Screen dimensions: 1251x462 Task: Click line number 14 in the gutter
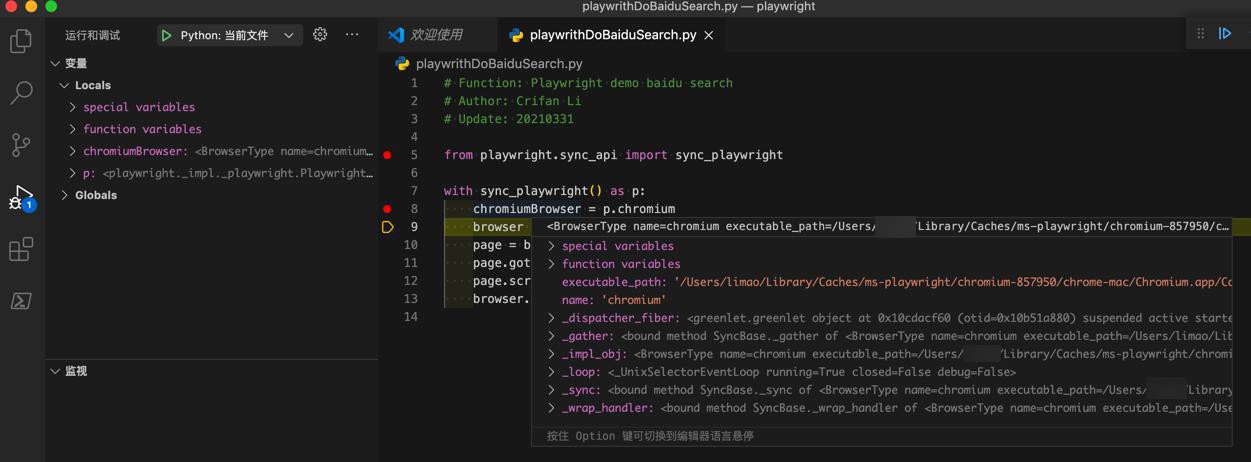tap(413, 317)
